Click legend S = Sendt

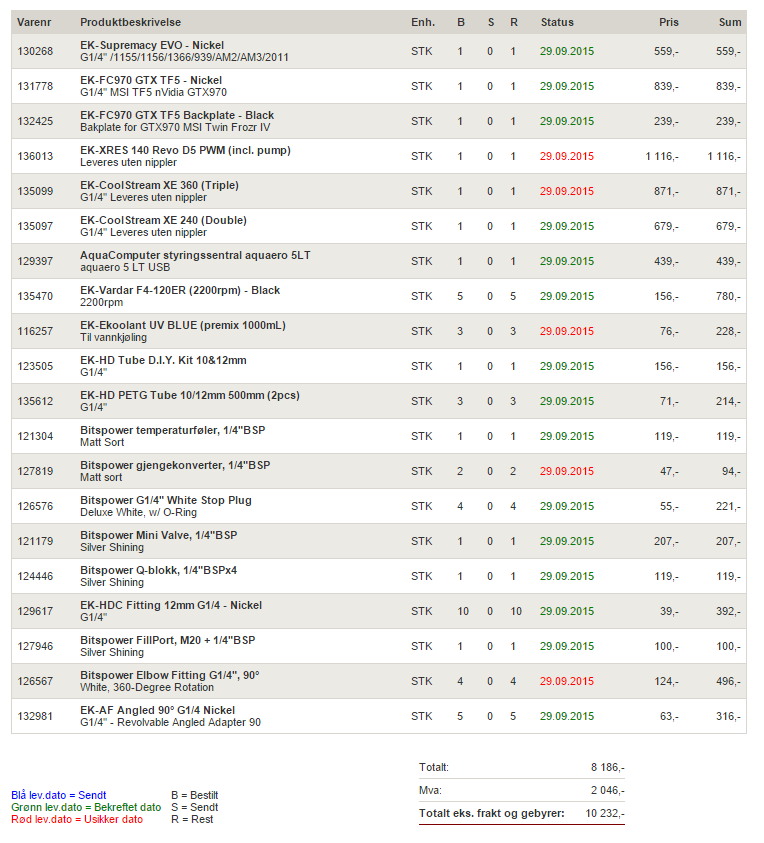pyautogui.click(x=195, y=807)
